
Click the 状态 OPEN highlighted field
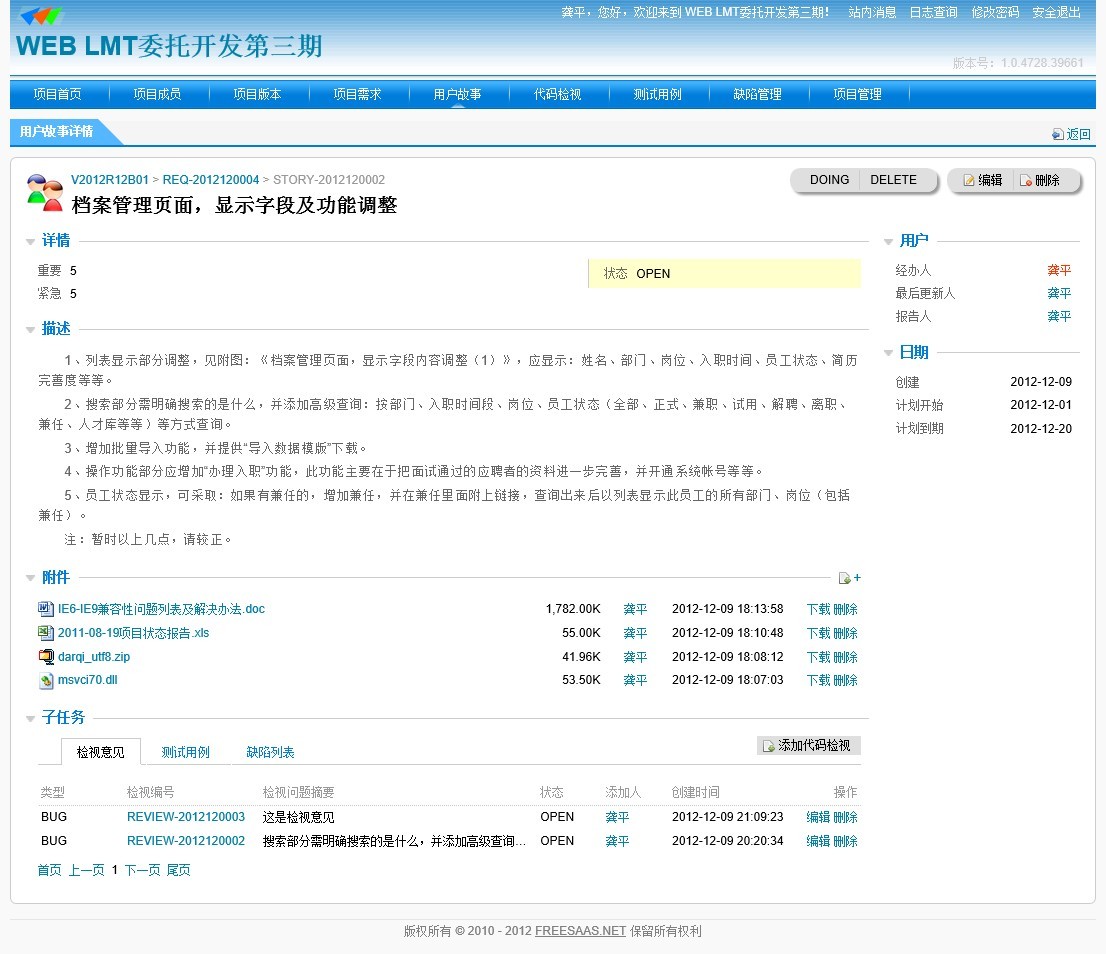724,274
